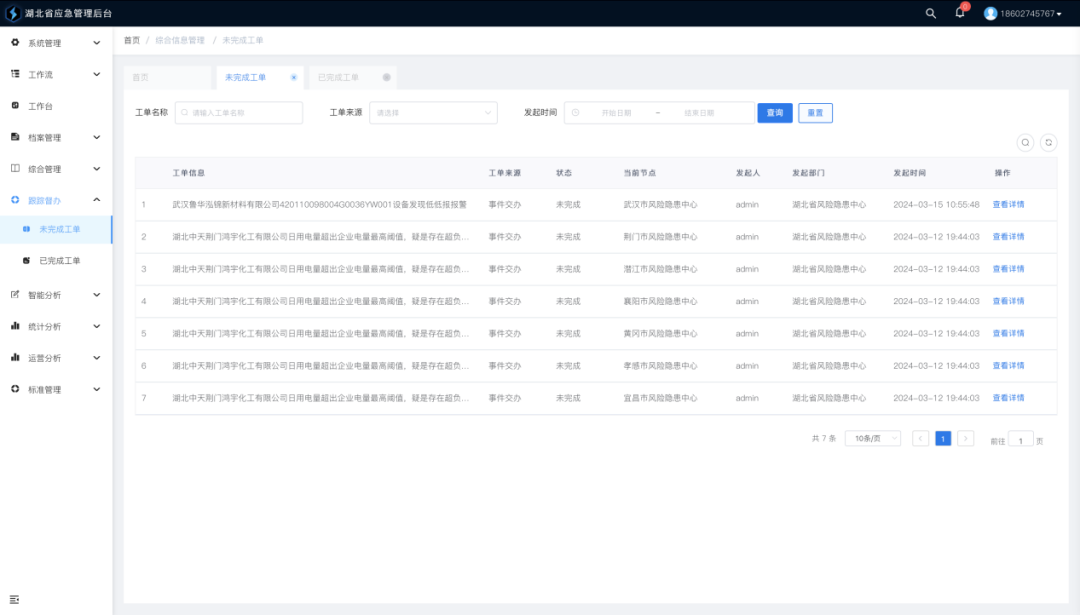Open the 工单来源 dropdown
This screenshot has width=1080, height=615.
tap(433, 113)
